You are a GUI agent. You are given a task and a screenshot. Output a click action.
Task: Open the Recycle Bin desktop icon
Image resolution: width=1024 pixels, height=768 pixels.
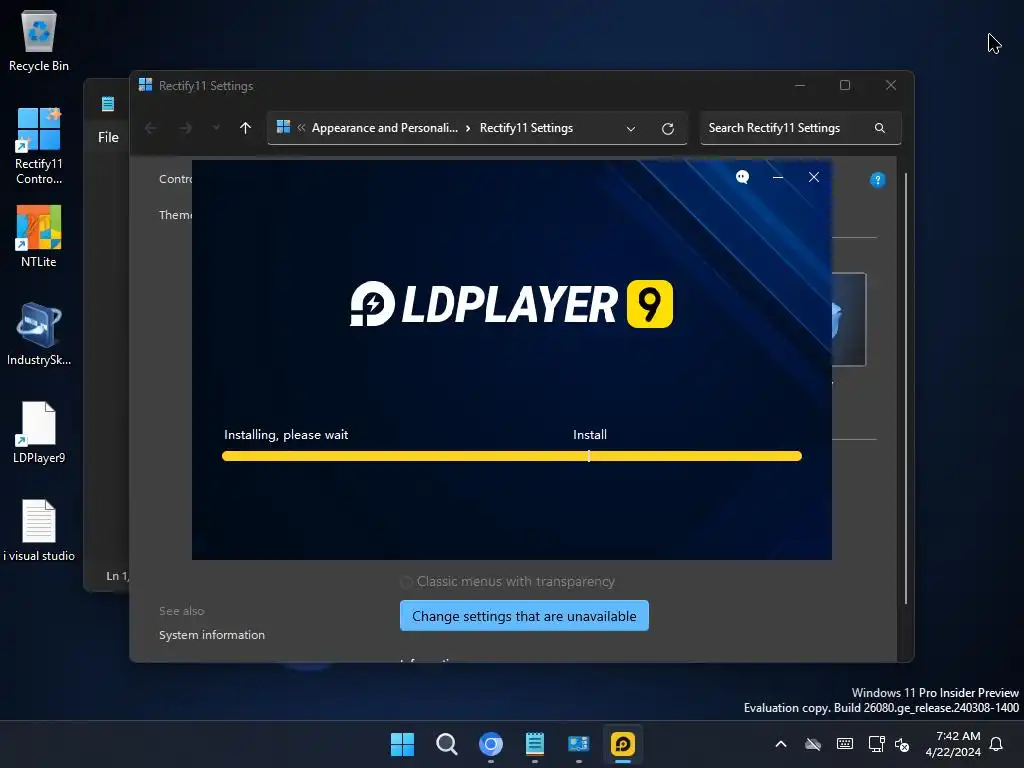(39, 40)
